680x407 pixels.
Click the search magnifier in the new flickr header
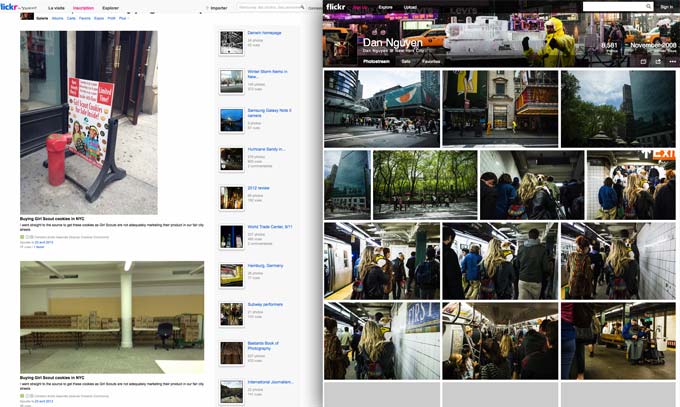click(648, 7)
